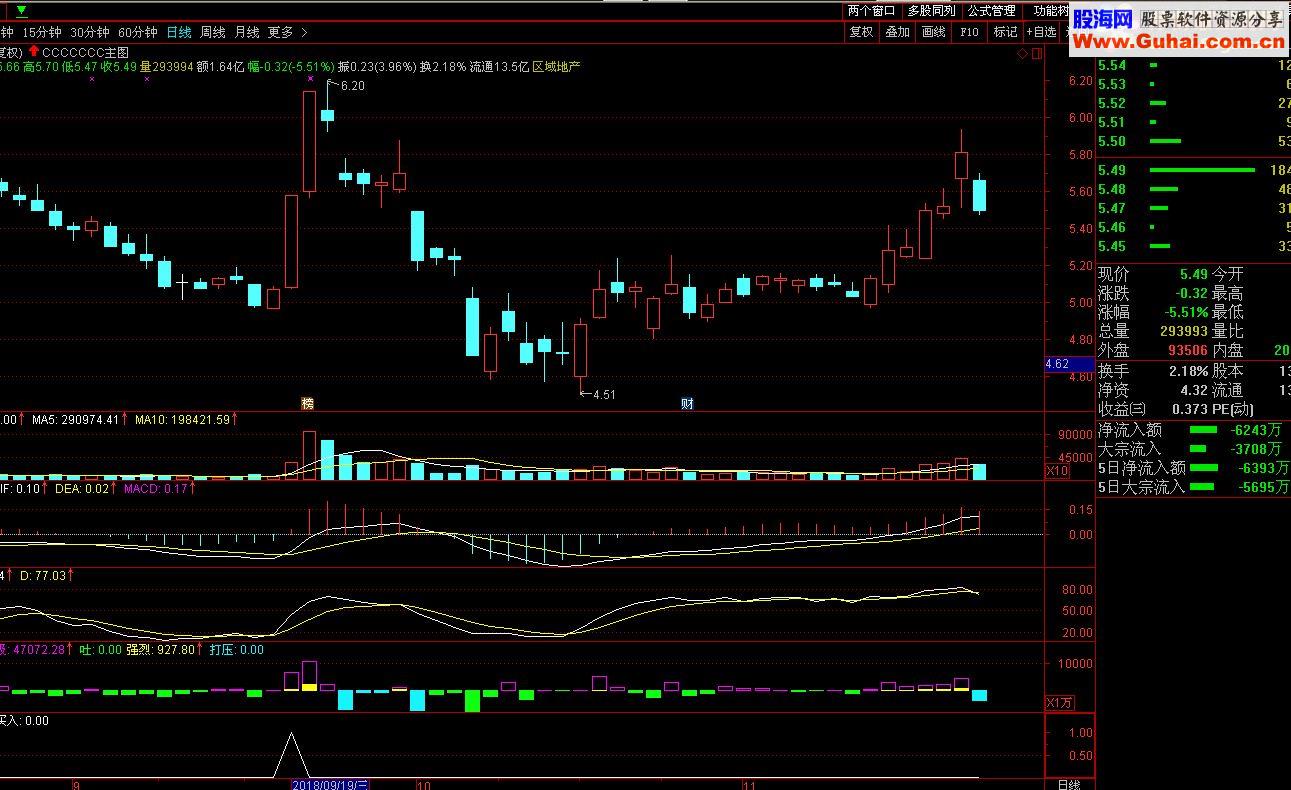Click the 总量 293993 quote row
The height and width of the screenshot is (790, 1291).
point(1153,331)
